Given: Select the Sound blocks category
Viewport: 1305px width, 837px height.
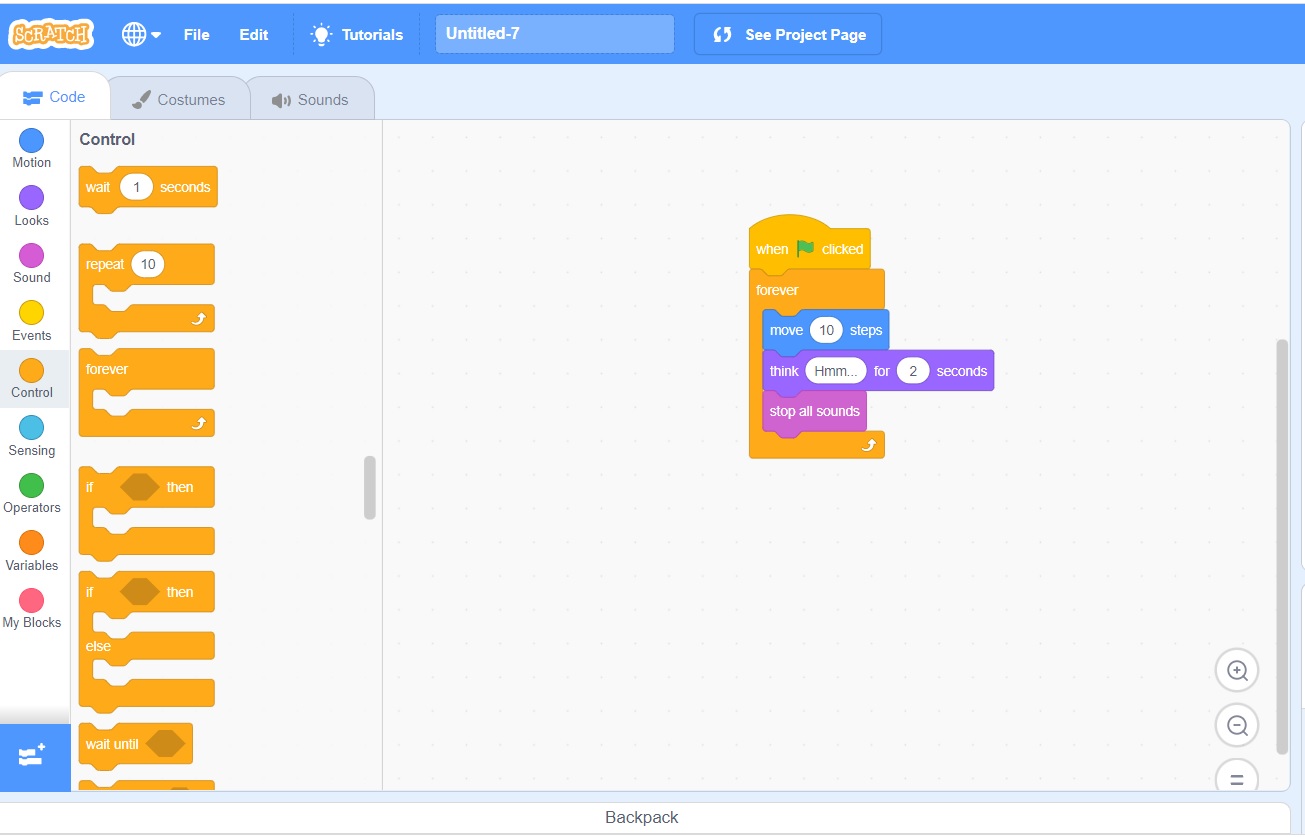Looking at the screenshot, I should click(32, 263).
